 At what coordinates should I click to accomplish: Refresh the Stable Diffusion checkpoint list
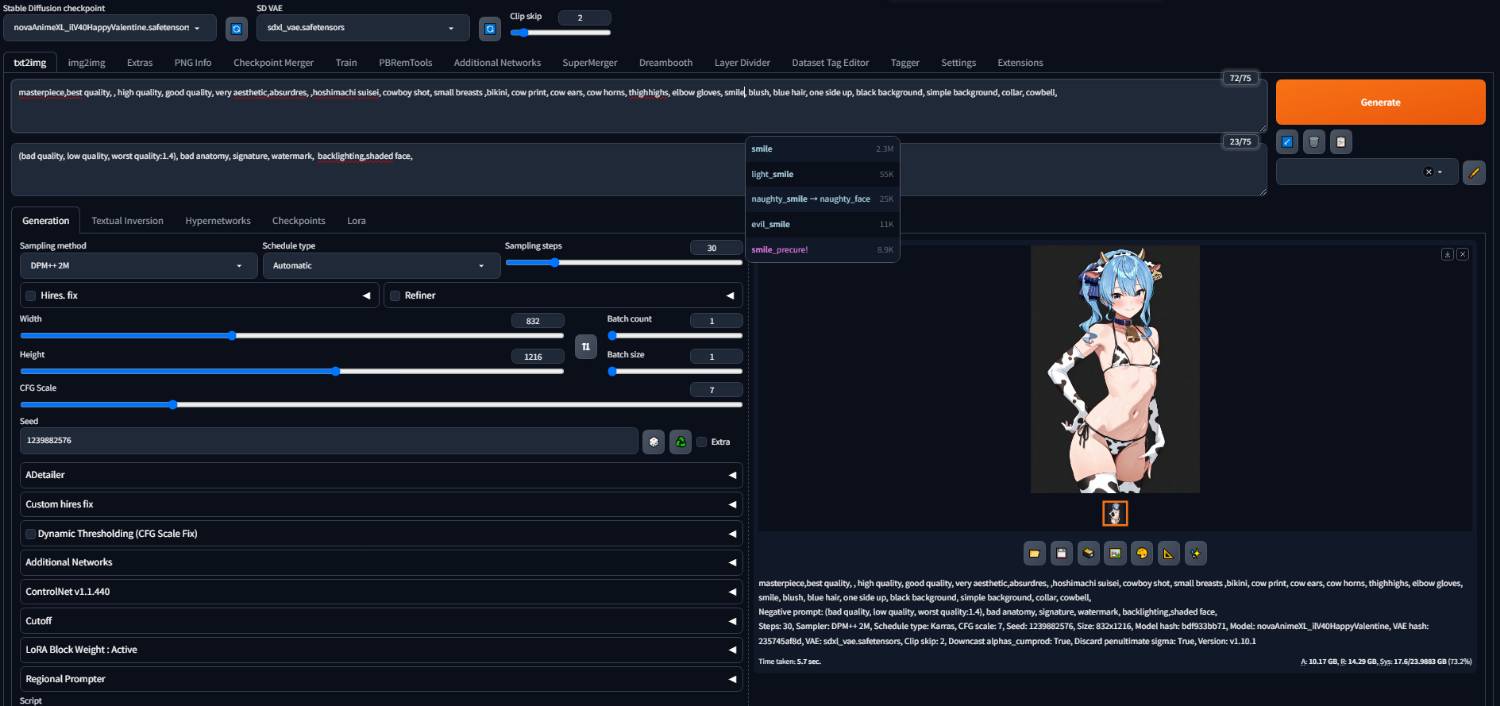click(x=236, y=29)
